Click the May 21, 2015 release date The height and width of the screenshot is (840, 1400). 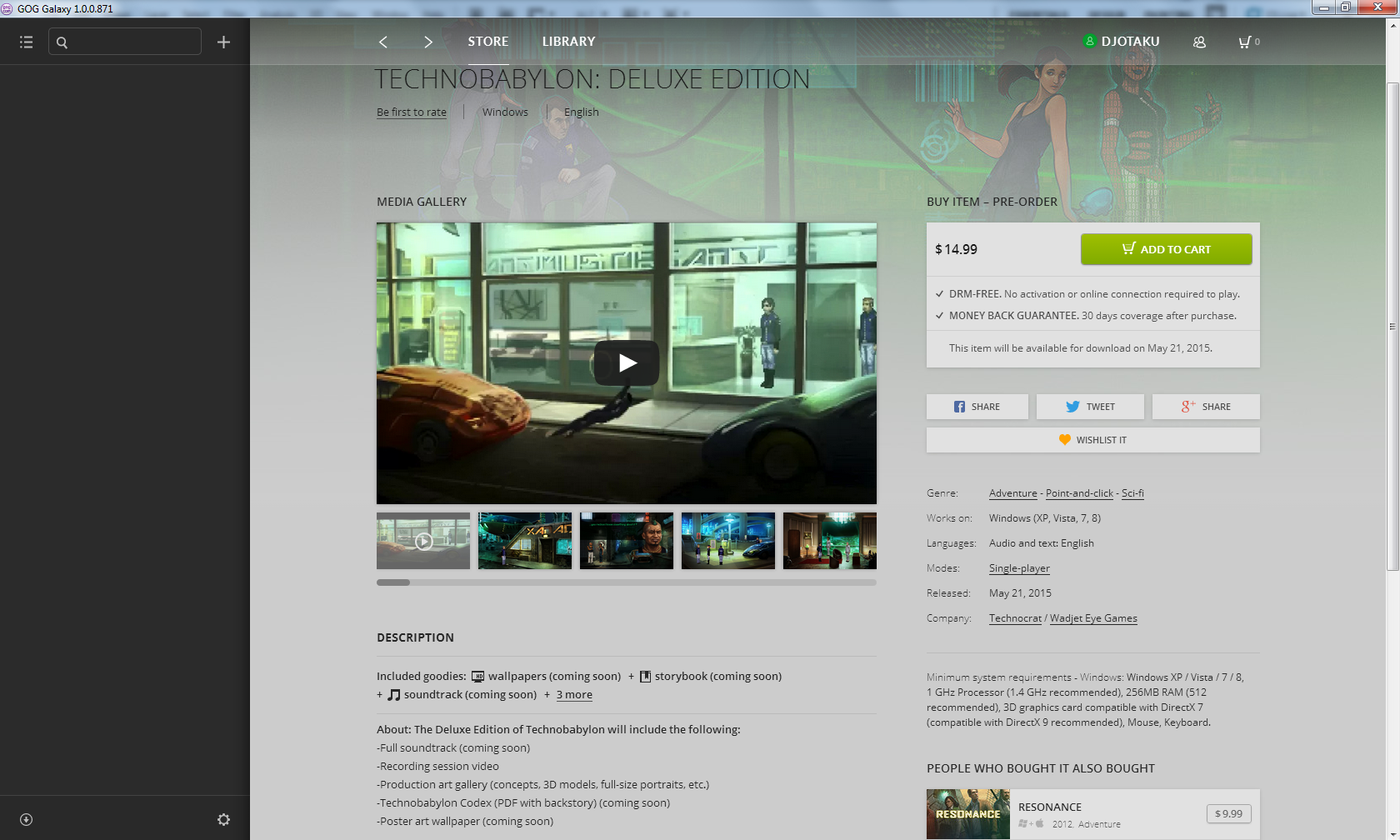pyautogui.click(x=1020, y=593)
